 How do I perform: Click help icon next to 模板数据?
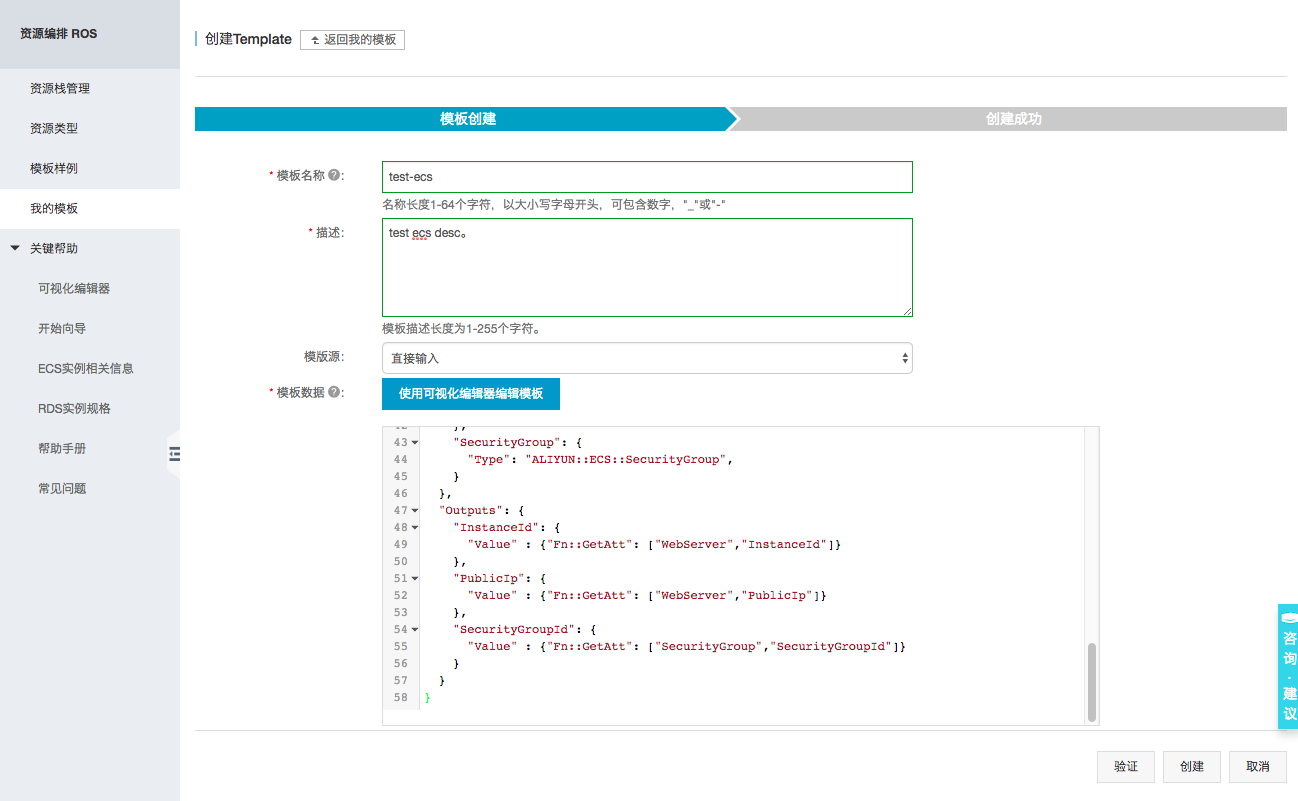click(x=334, y=393)
